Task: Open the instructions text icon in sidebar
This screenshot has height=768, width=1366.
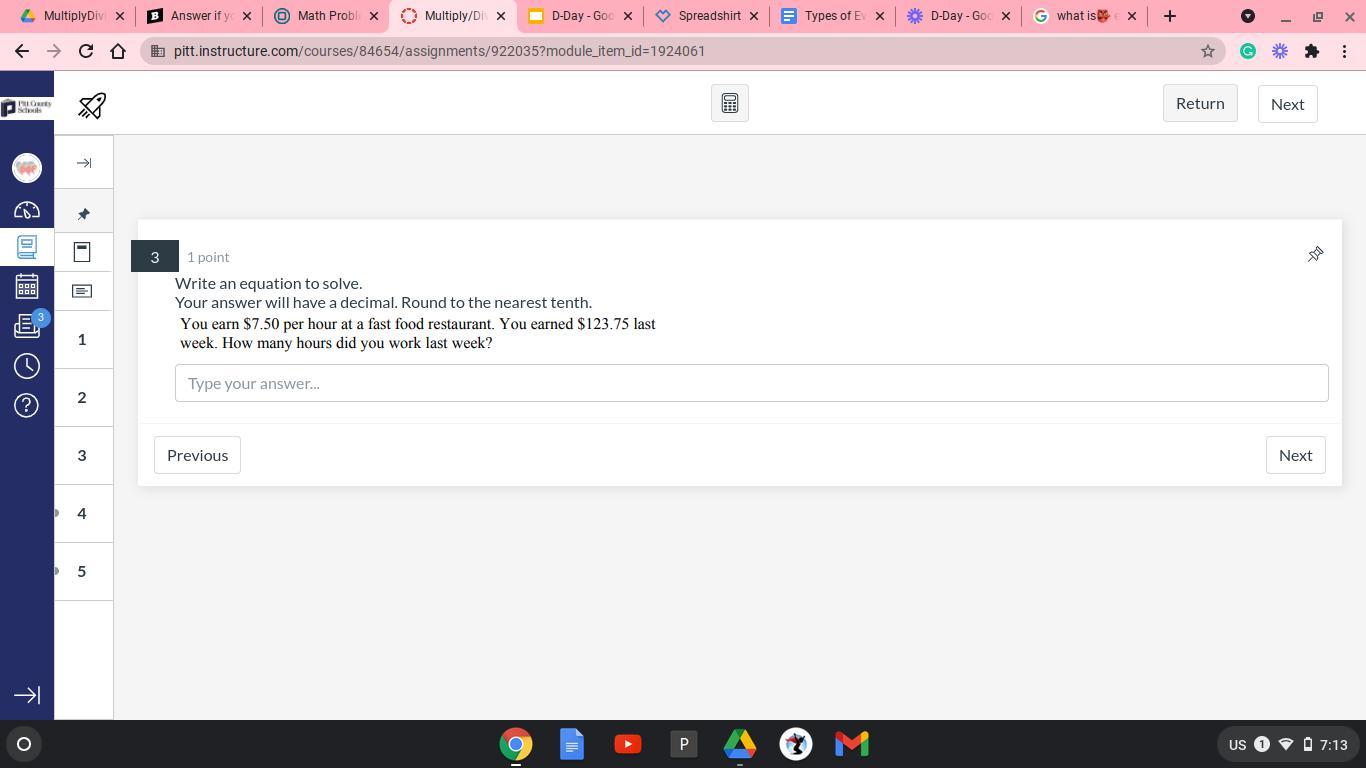Action: pyautogui.click(x=82, y=291)
